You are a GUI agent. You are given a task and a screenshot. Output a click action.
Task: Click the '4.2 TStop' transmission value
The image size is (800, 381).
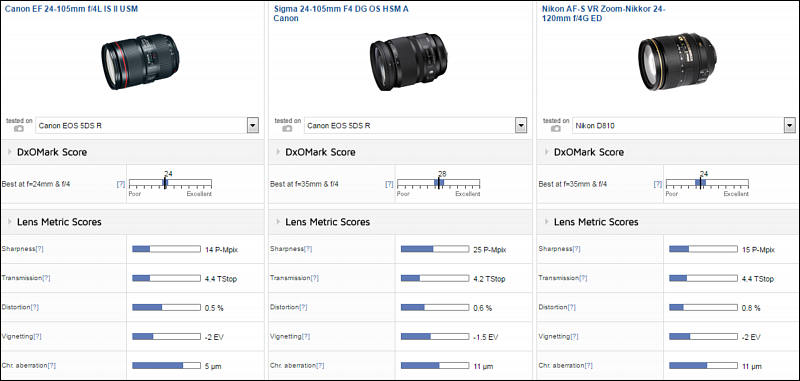(489, 279)
